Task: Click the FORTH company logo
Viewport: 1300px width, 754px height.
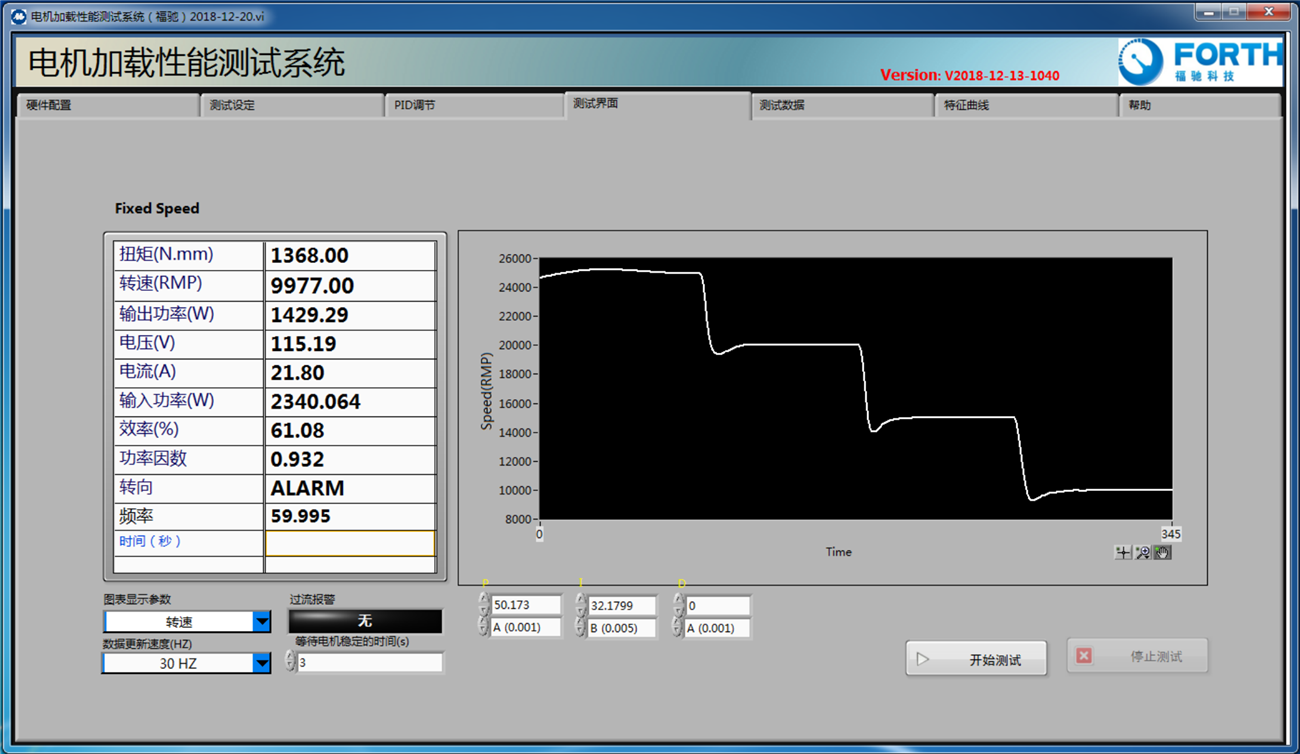Action: click(1199, 62)
